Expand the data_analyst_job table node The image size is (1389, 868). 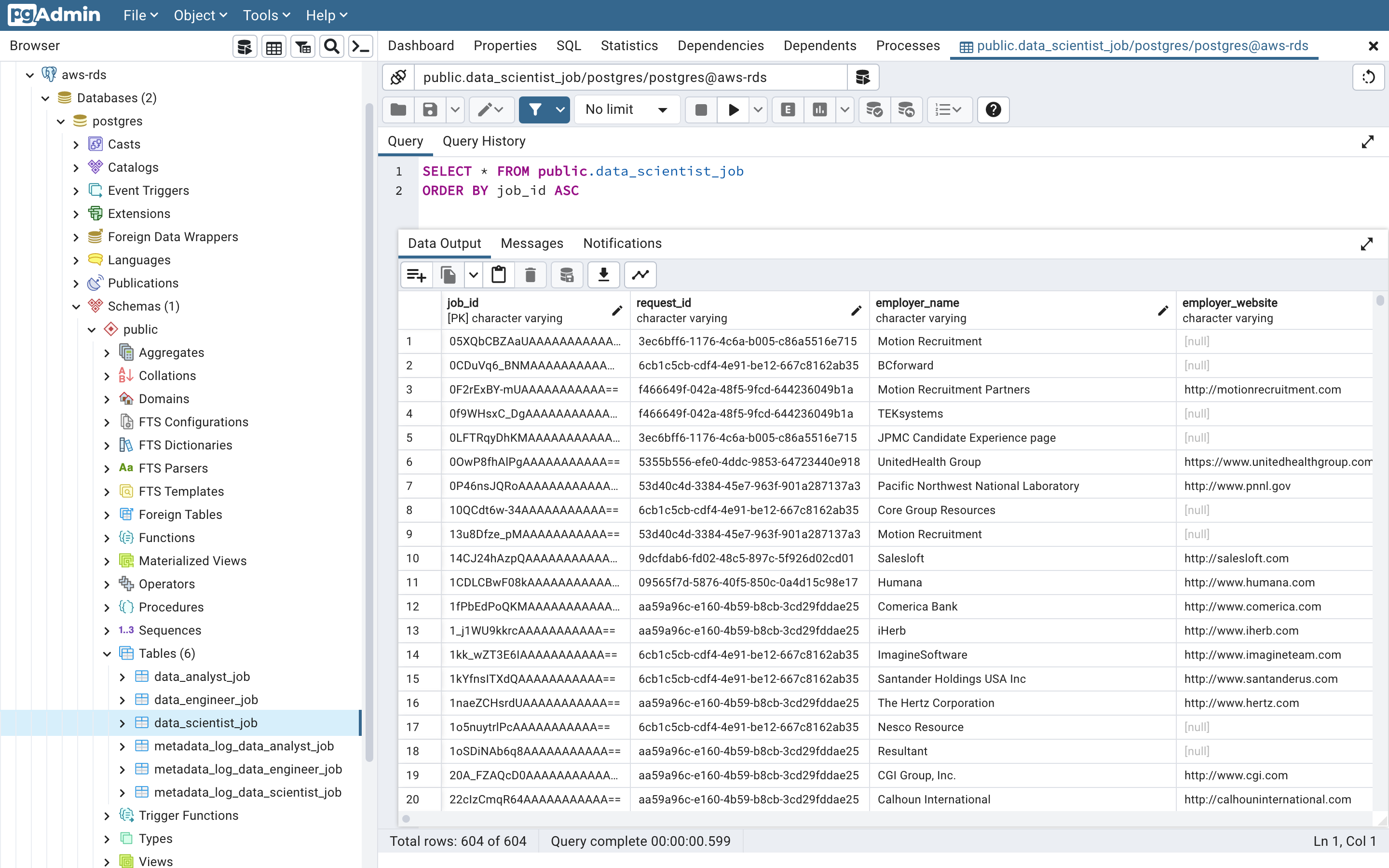122,678
